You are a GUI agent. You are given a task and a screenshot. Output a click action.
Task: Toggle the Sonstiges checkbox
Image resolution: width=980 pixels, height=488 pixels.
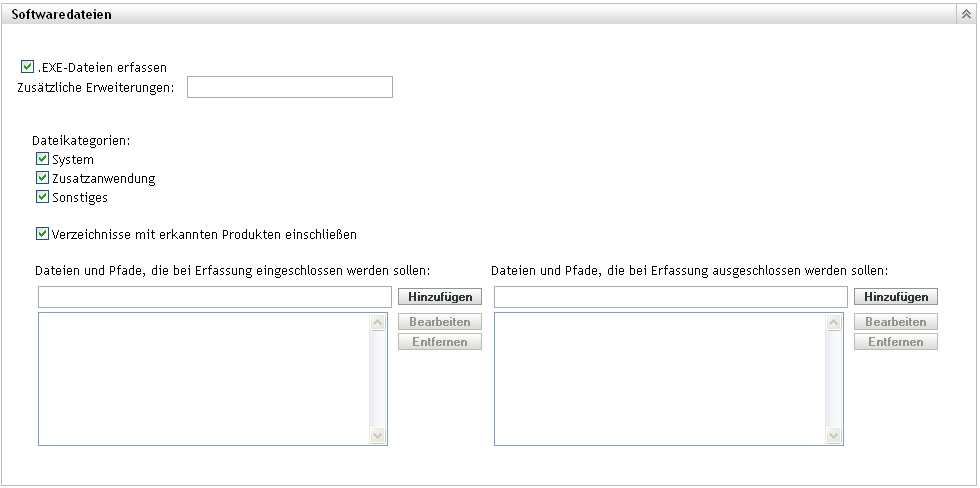point(42,197)
